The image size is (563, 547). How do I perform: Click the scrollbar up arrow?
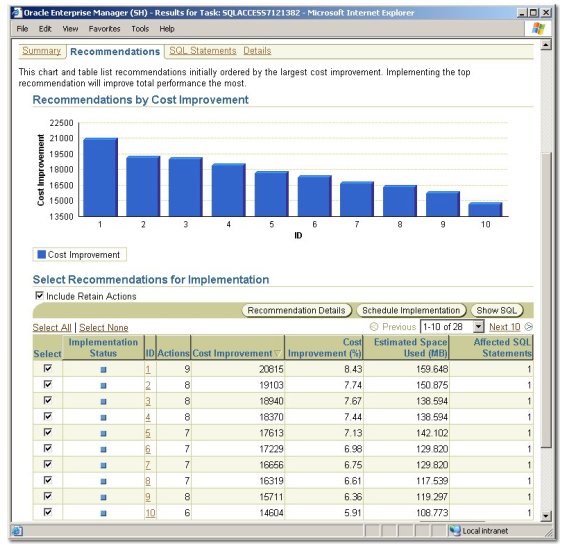[x=546, y=45]
